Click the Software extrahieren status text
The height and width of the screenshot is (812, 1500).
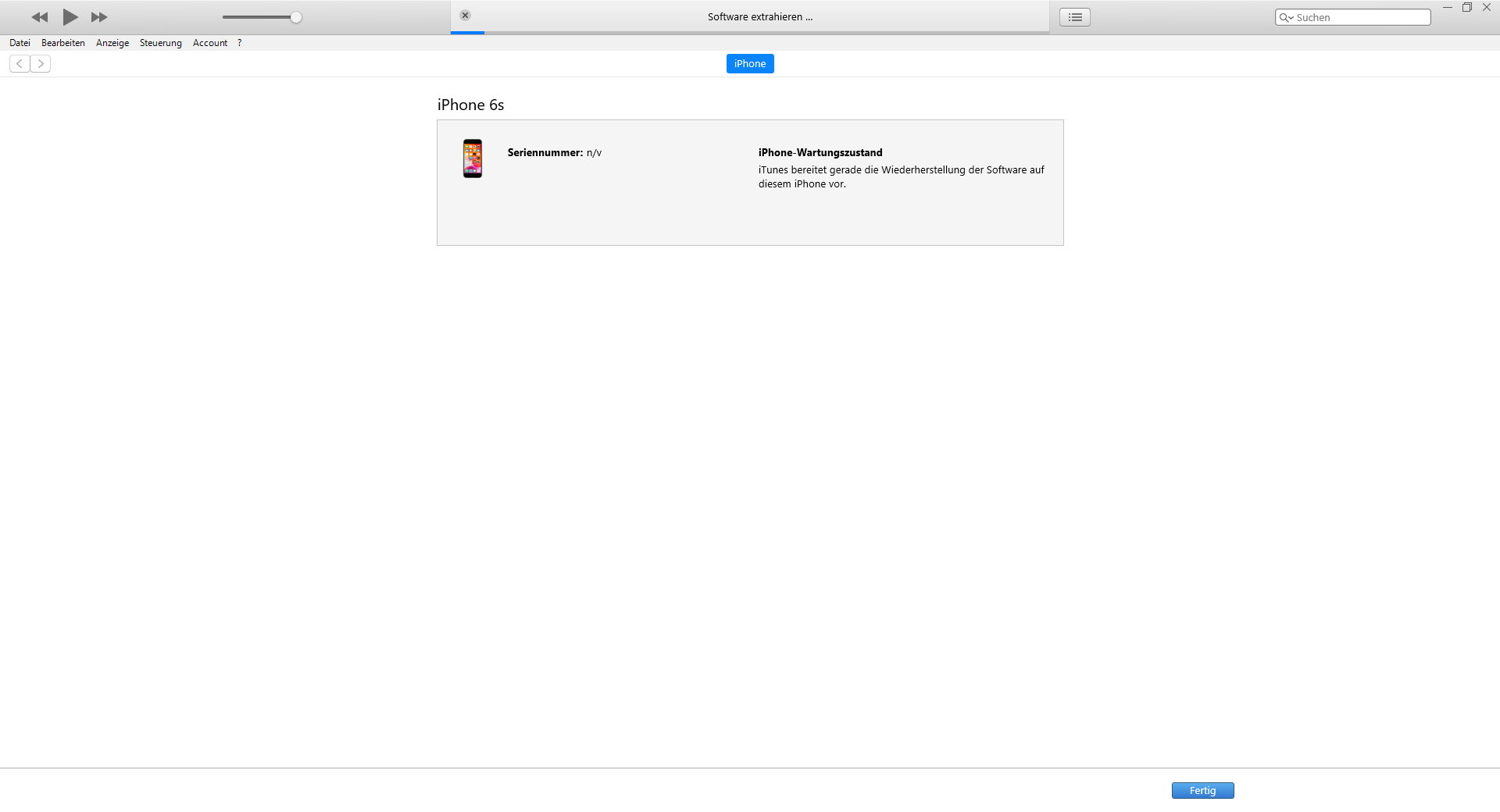click(760, 17)
